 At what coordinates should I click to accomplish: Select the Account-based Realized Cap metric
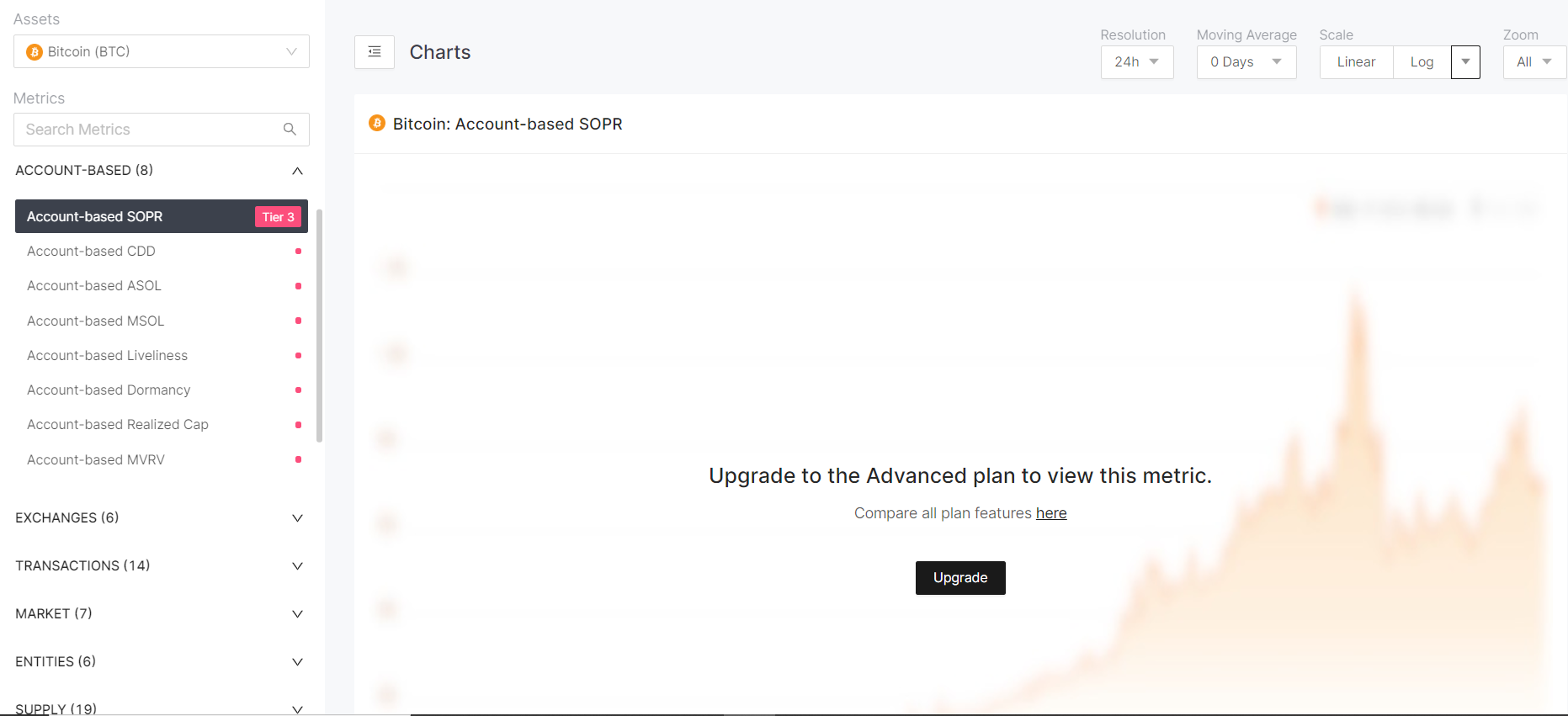click(x=118, y=425)
